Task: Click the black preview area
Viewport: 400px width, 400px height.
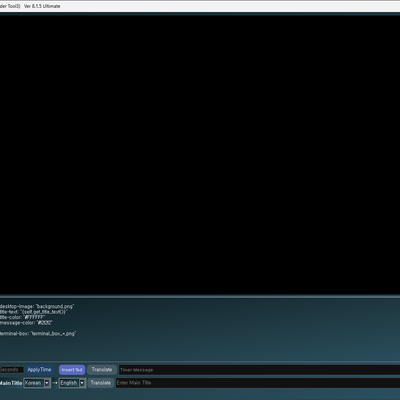Action: pyautogui.click(x=200, y=155)
